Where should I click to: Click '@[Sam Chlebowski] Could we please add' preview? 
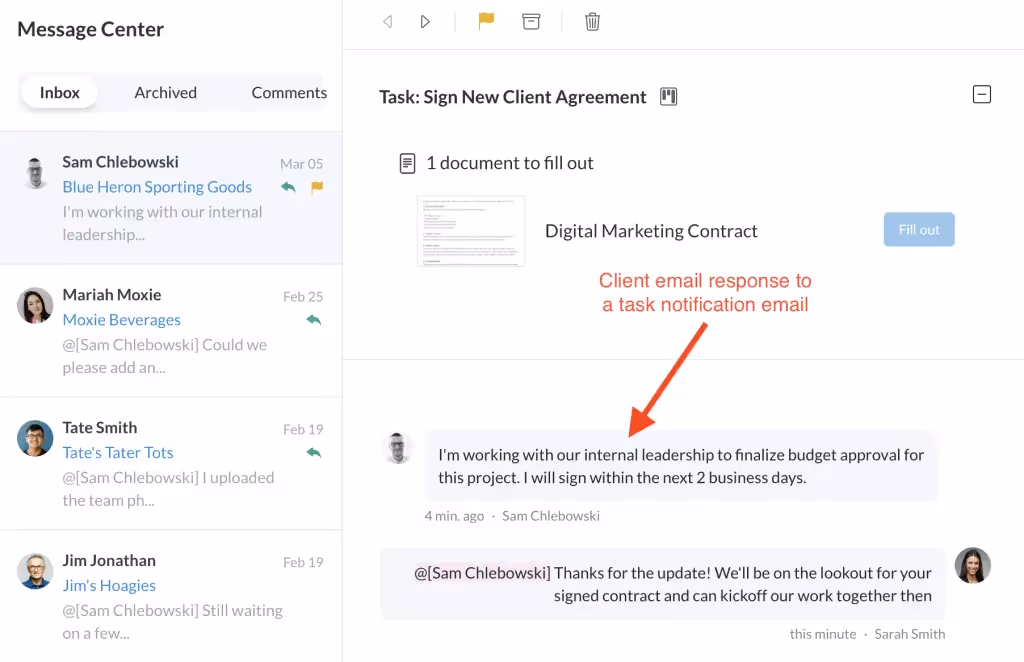point(165,356)
